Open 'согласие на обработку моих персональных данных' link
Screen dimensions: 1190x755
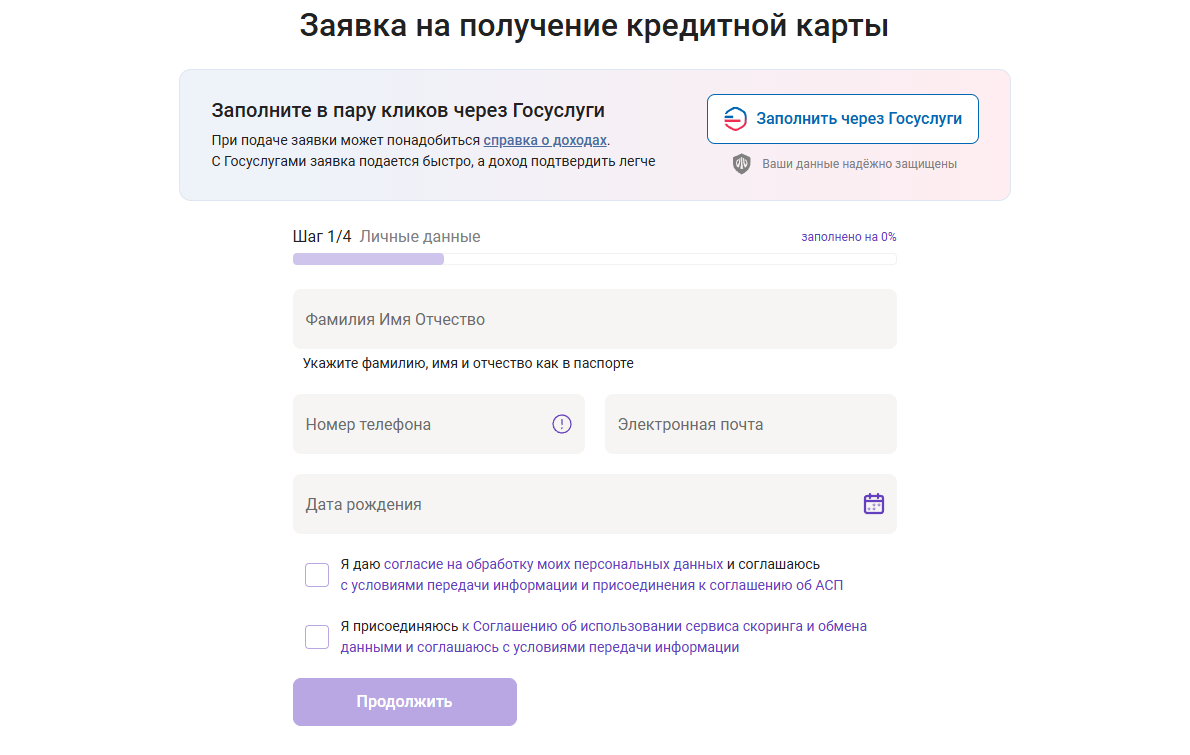[x=553, y=564]
